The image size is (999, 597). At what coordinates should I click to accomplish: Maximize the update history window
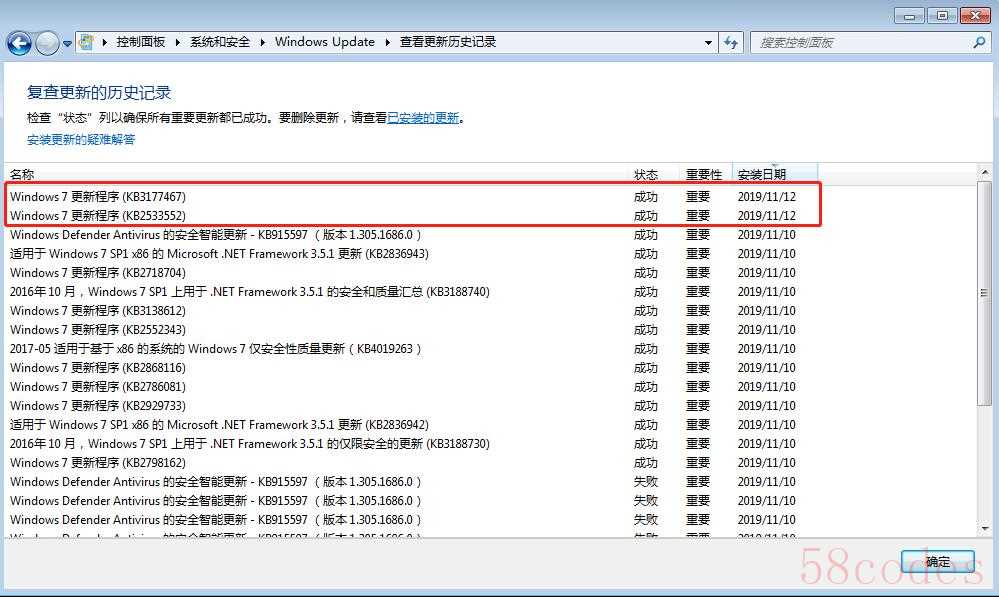942,15
